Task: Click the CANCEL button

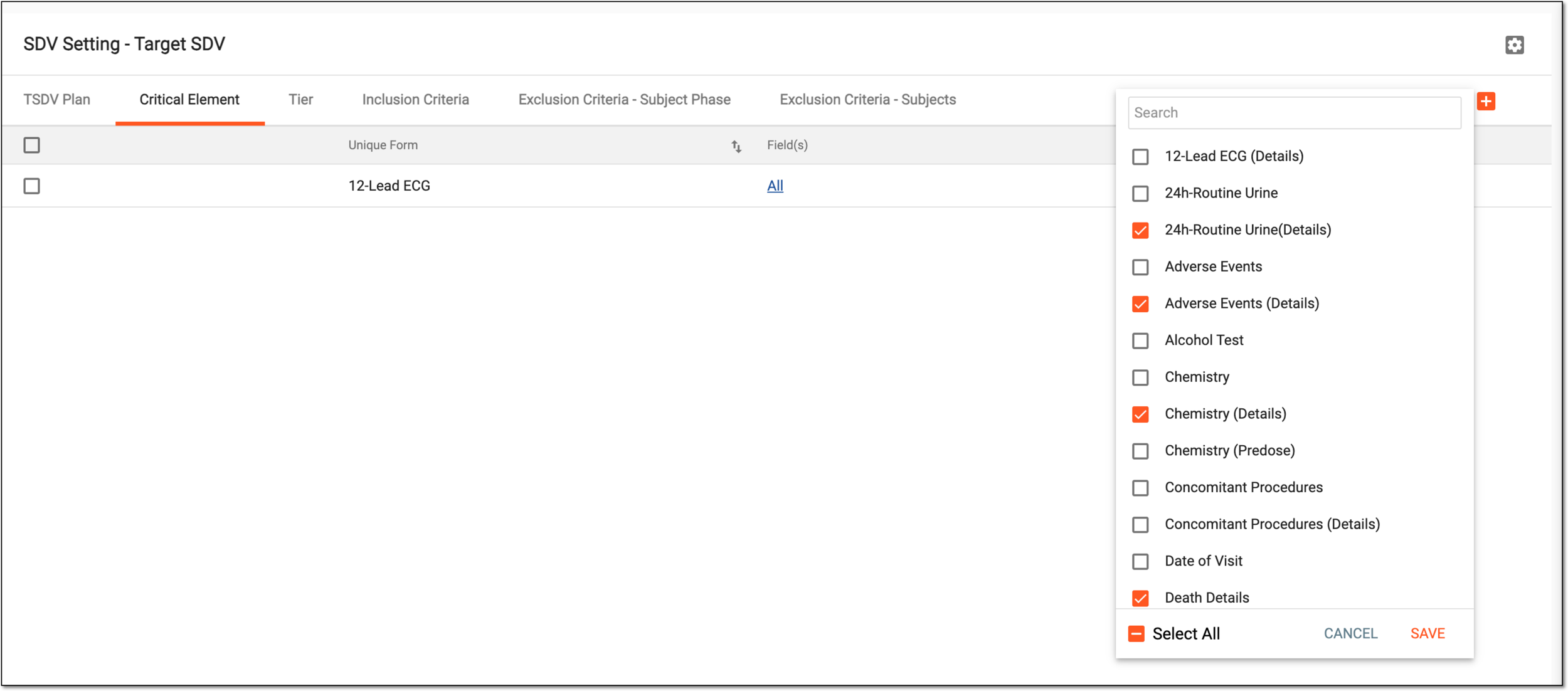Action: (x=1350, y=633)
